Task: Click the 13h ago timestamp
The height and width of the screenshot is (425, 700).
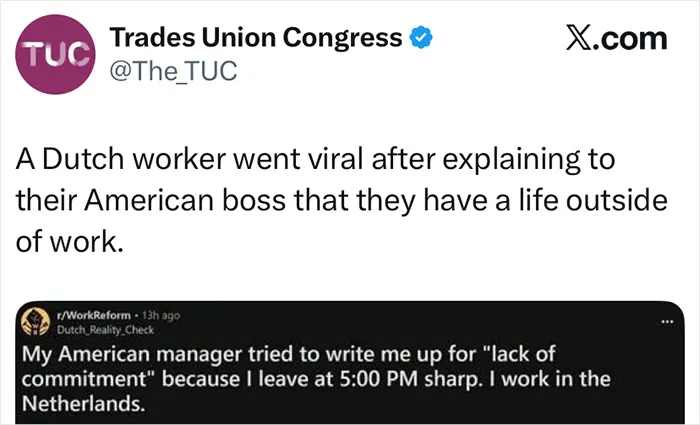Action: [161, 315]
